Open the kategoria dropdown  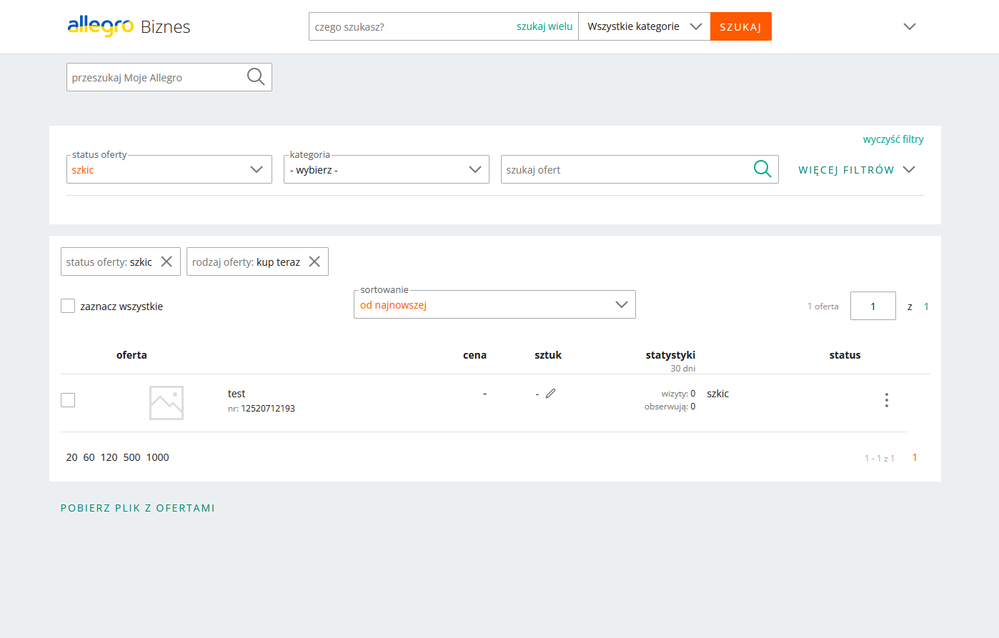(x=386, y=169)
